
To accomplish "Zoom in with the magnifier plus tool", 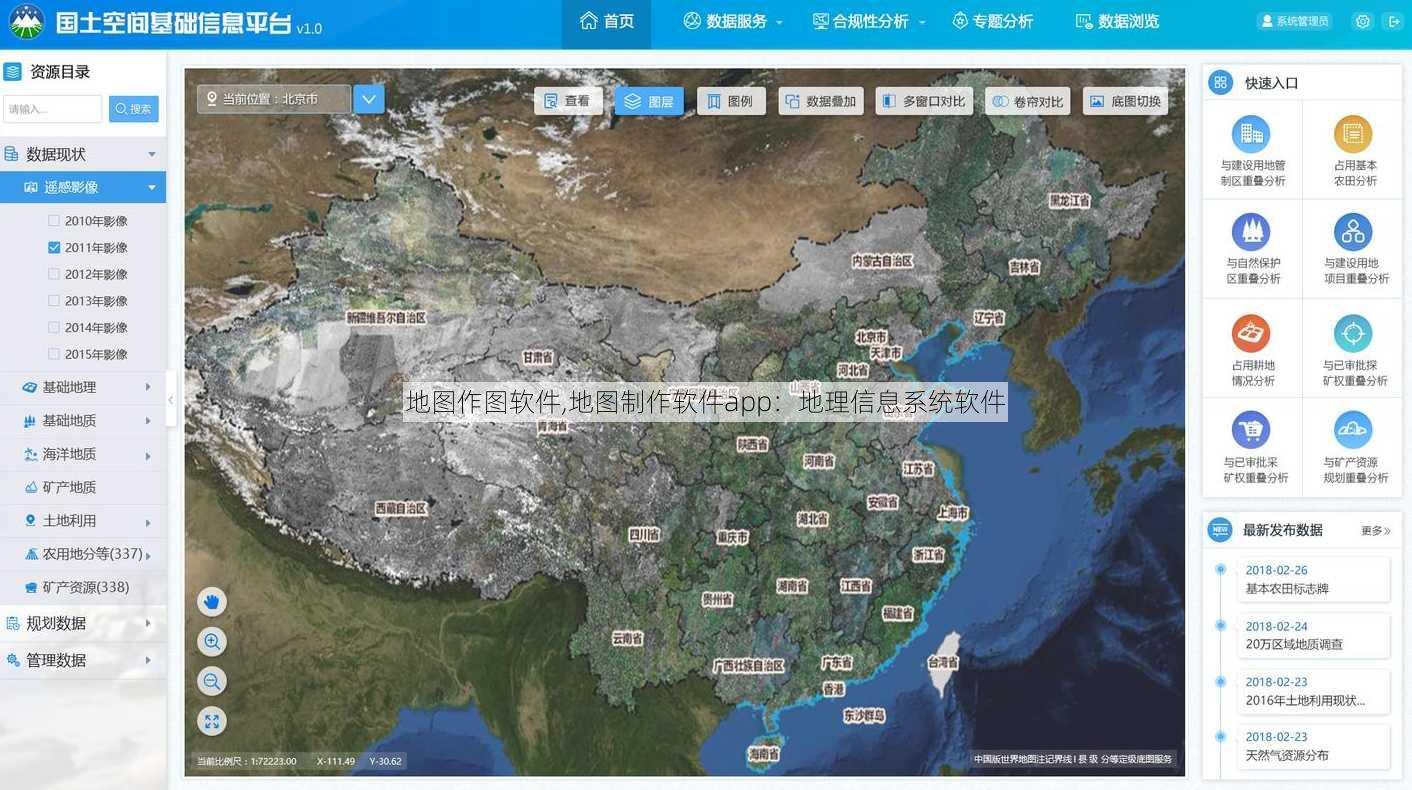I will (211, 642).
